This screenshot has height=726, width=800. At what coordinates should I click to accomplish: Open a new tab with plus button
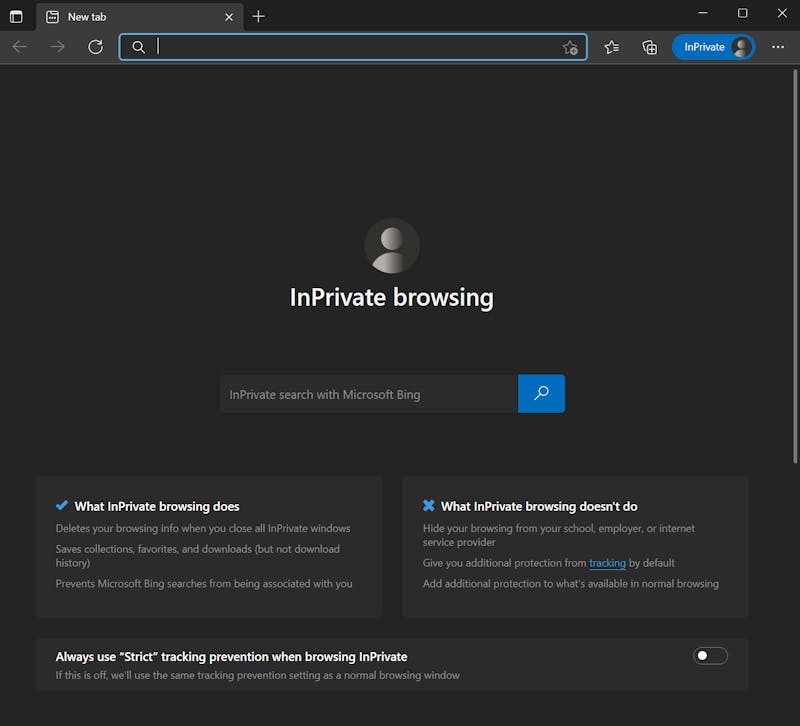coord(259,17)
